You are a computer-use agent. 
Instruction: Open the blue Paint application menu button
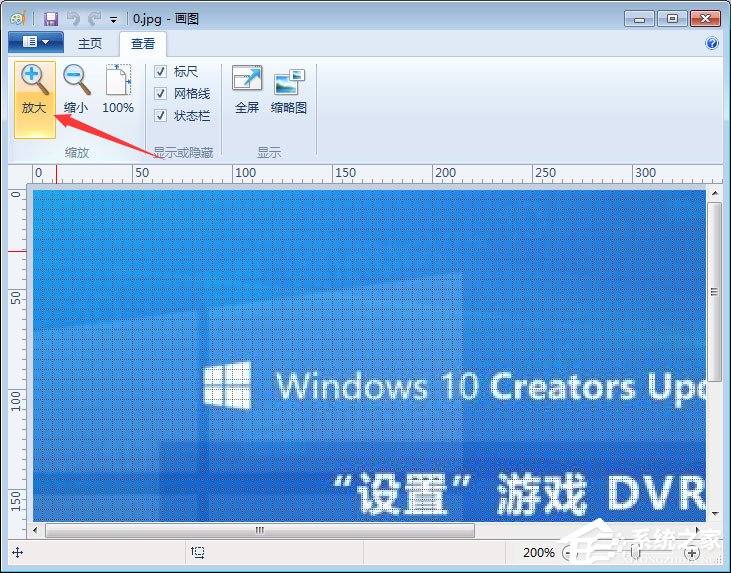pyautogui.click(x=35, y=42)
